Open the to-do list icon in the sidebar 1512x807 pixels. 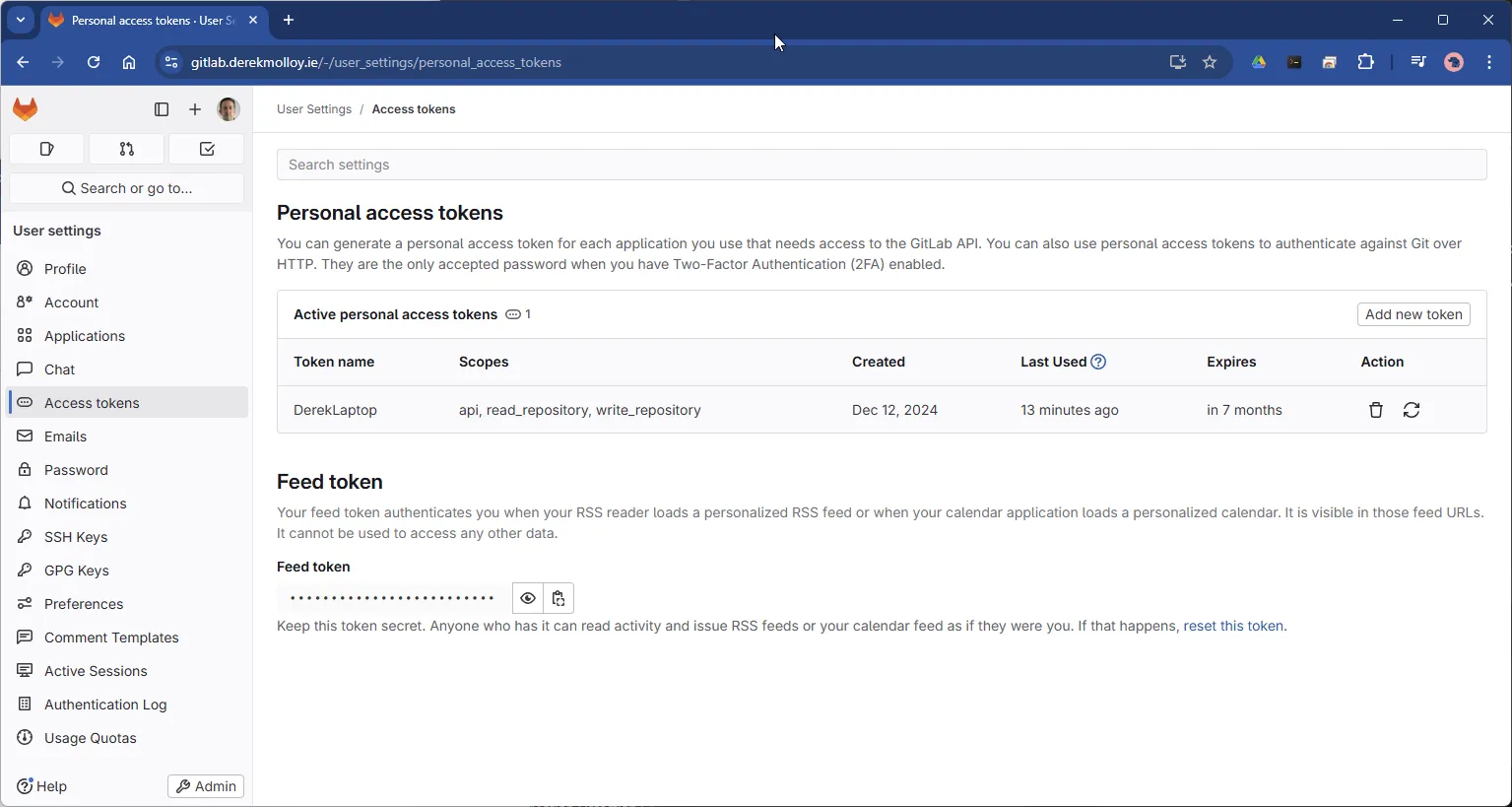207,149
